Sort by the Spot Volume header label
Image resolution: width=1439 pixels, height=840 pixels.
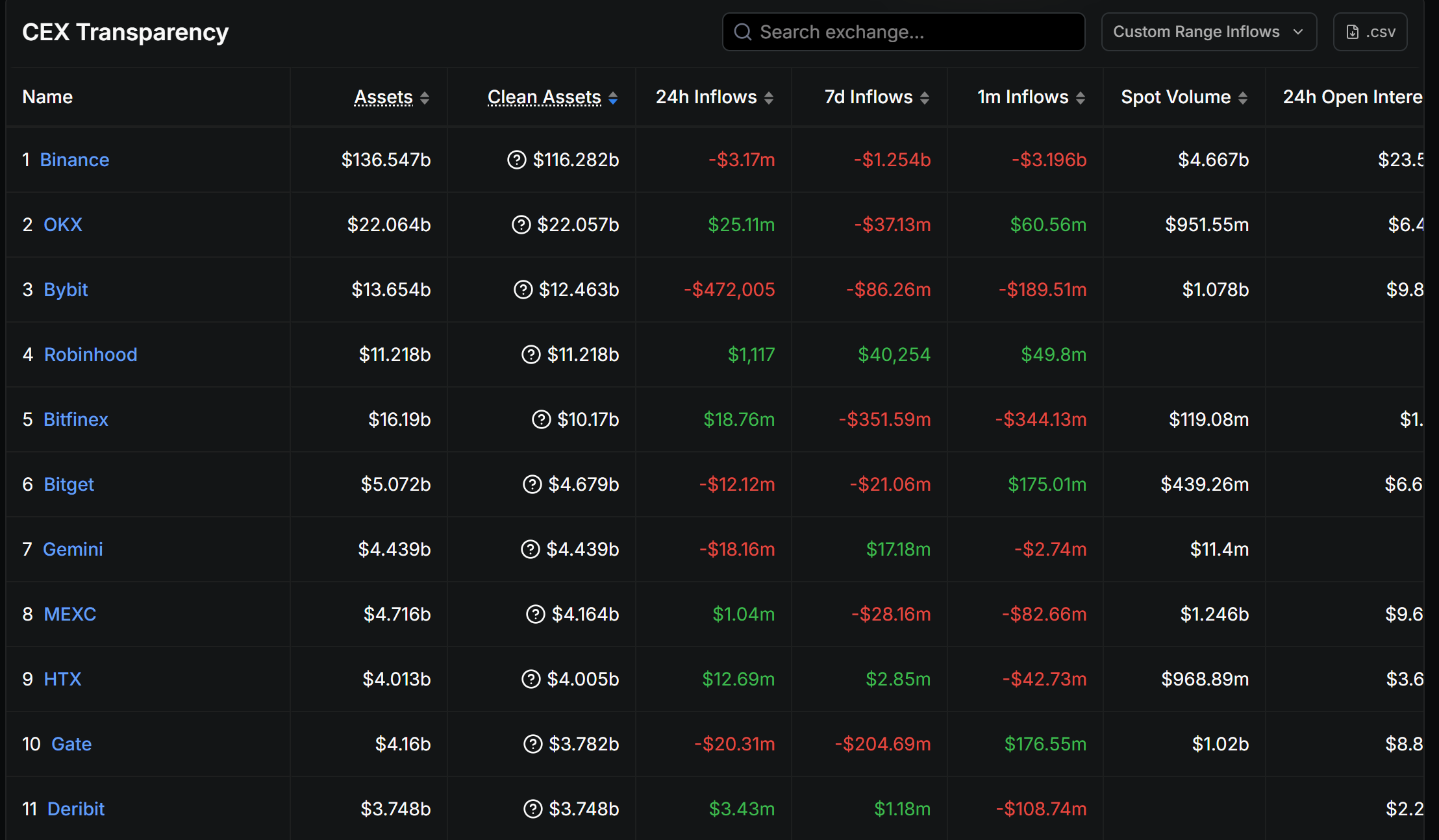coord(1176,97)
